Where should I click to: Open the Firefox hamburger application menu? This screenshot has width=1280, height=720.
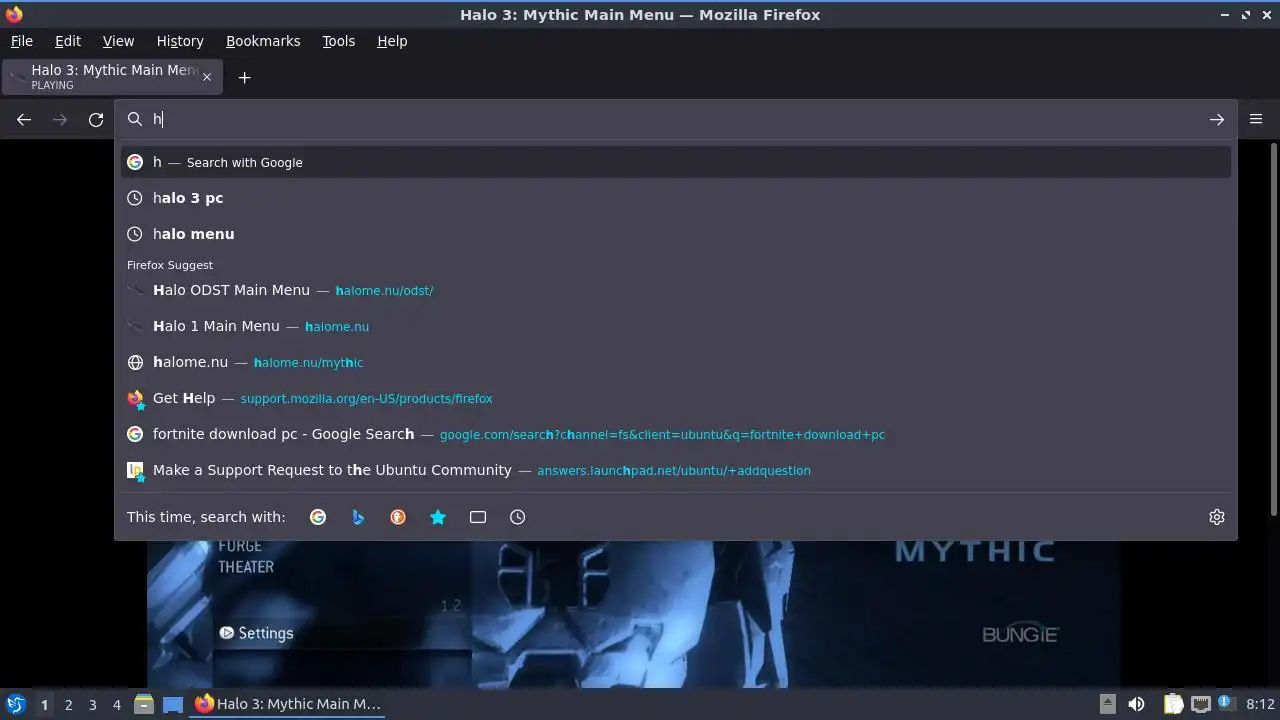click(1256, 119)
